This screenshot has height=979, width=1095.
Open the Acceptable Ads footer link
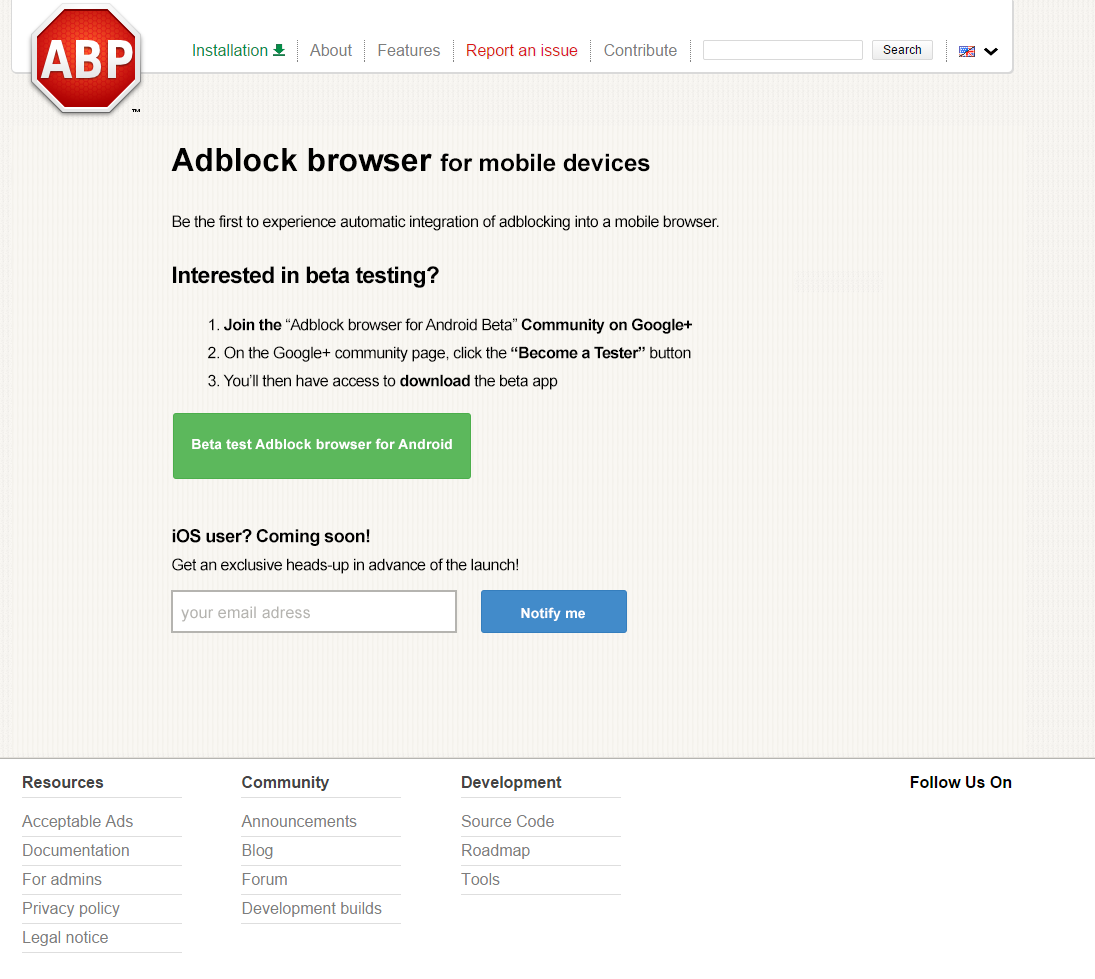point(78,821)
